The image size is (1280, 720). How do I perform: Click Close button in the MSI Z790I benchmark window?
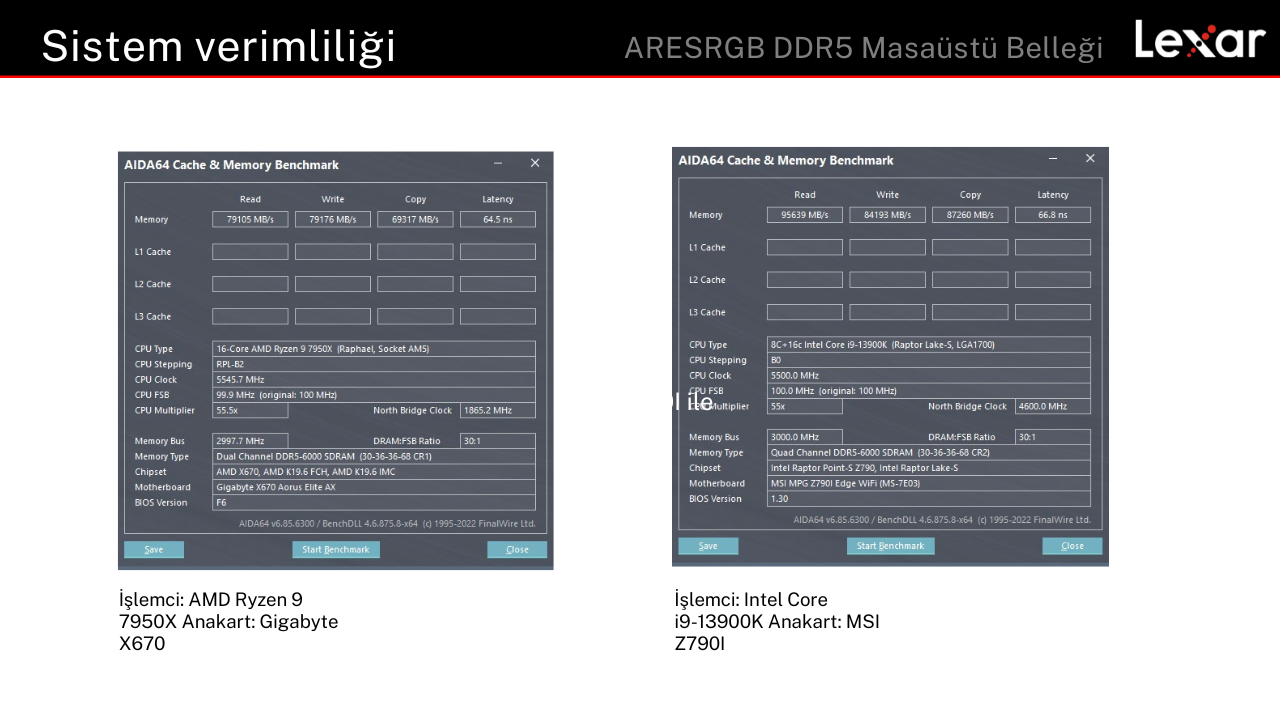tap(1072, 546)
